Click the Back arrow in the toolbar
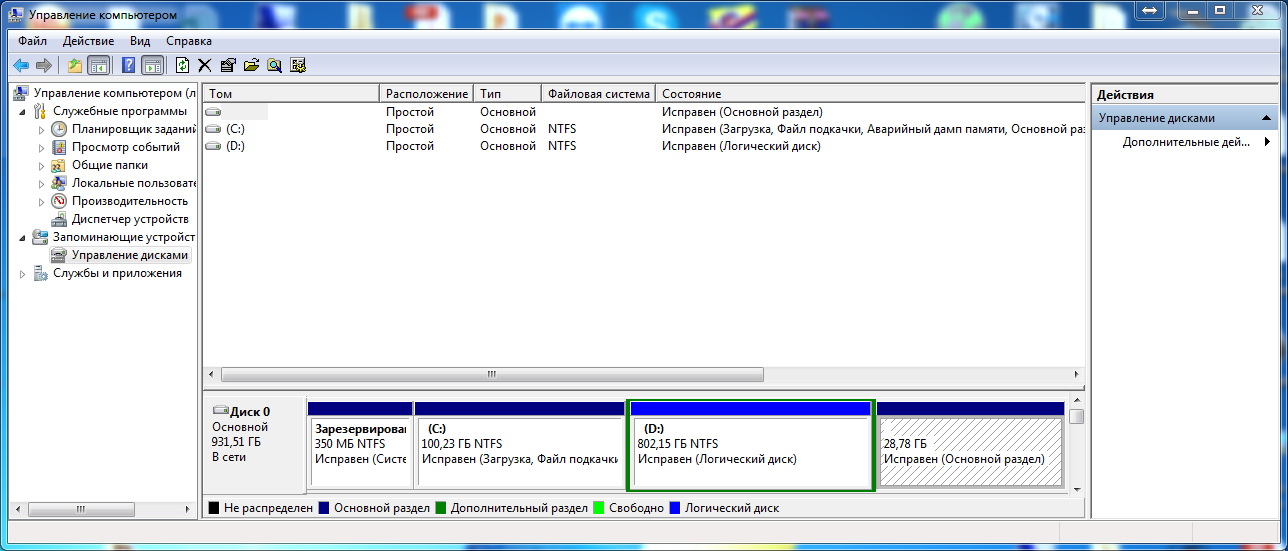 pos(21,65)
